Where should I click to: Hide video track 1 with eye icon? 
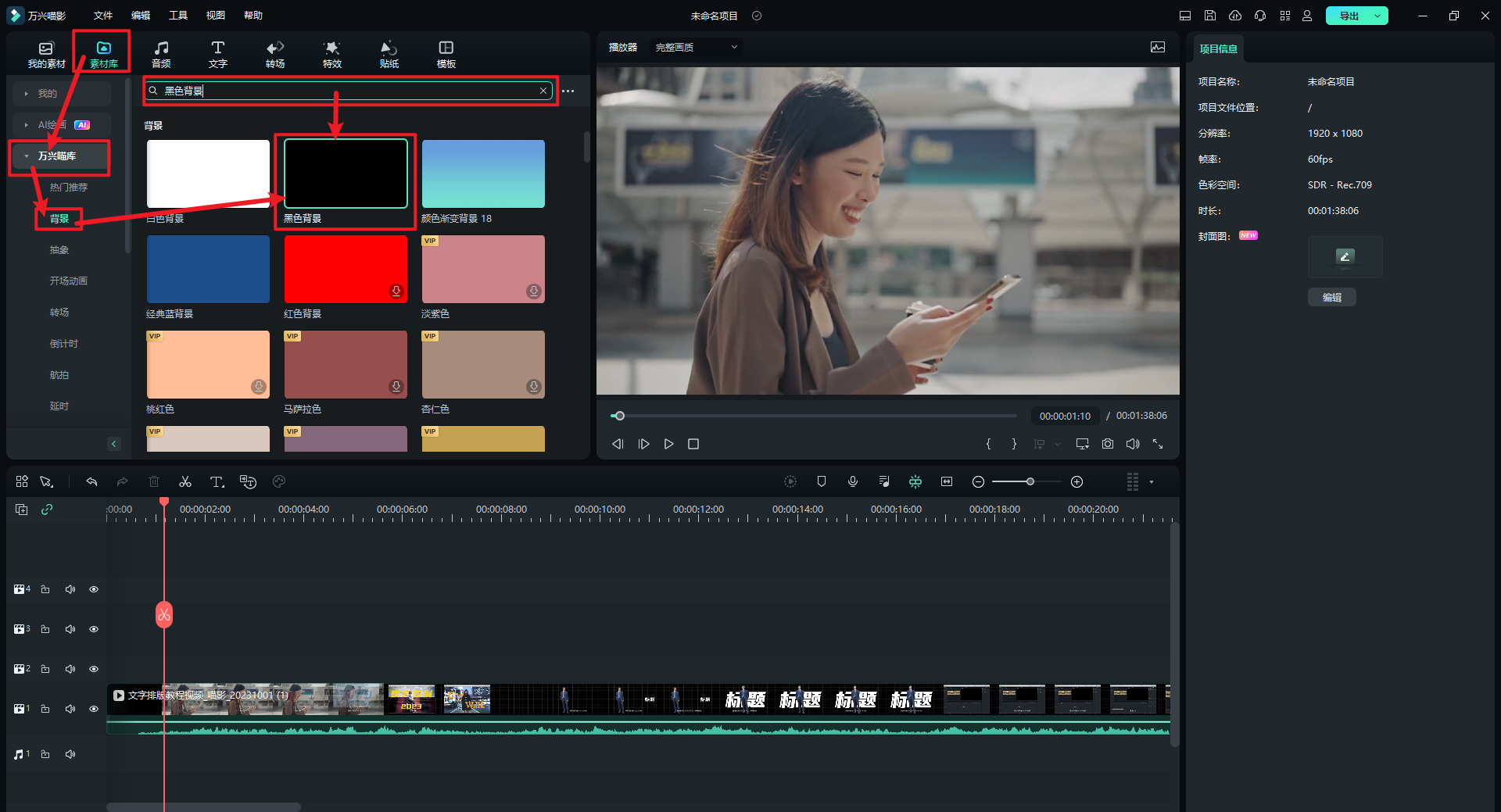[x=94, y=709]
